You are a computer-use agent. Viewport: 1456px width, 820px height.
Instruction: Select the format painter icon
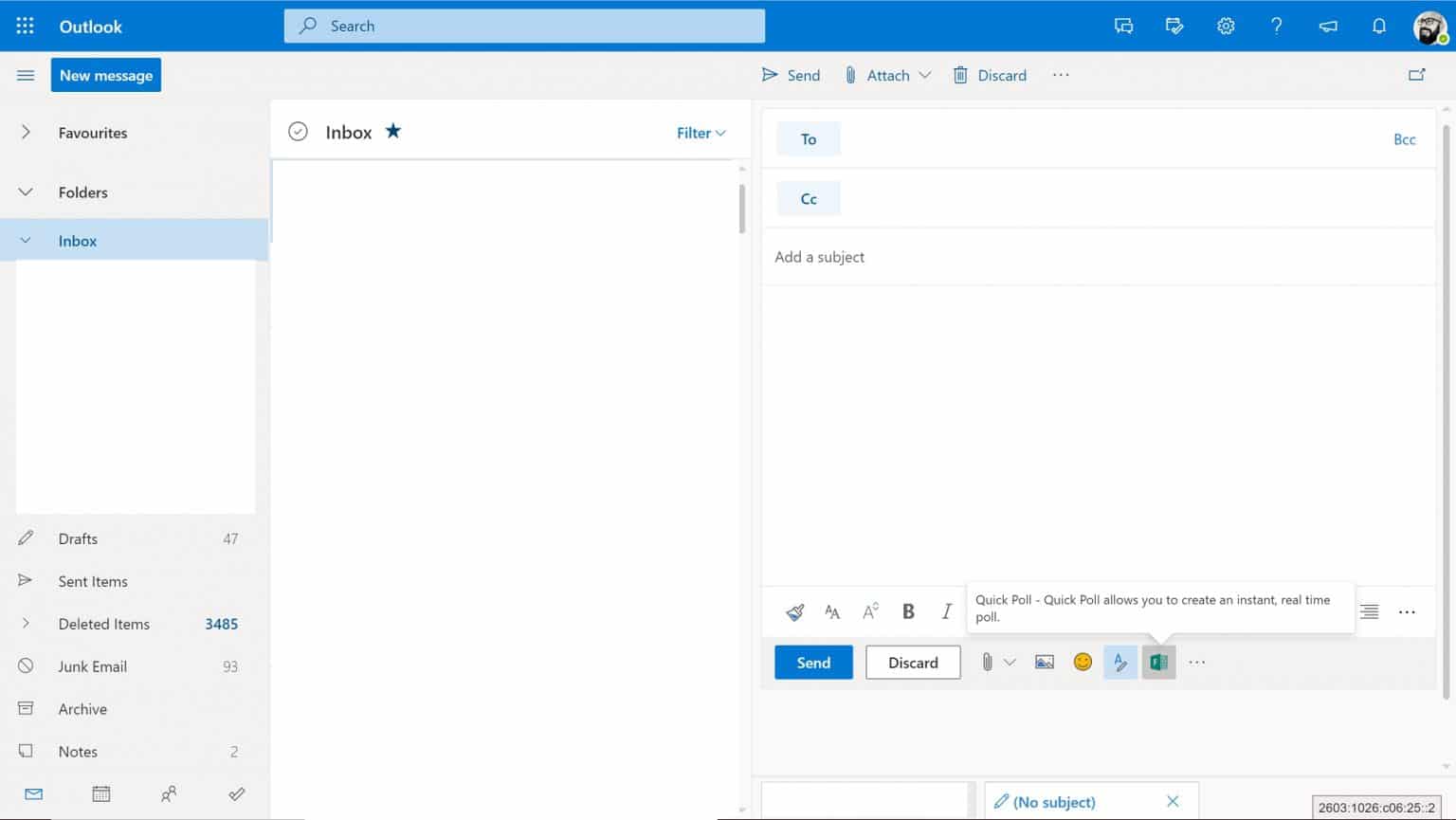[794, 611]
